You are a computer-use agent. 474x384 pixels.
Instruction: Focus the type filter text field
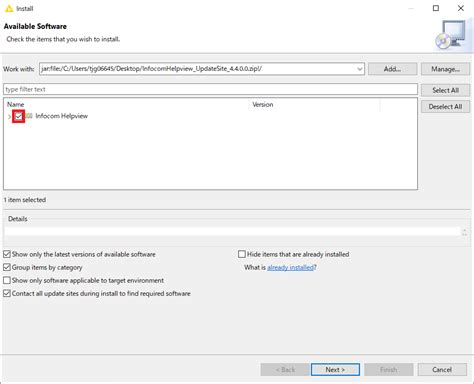click(x=210, y=89)
